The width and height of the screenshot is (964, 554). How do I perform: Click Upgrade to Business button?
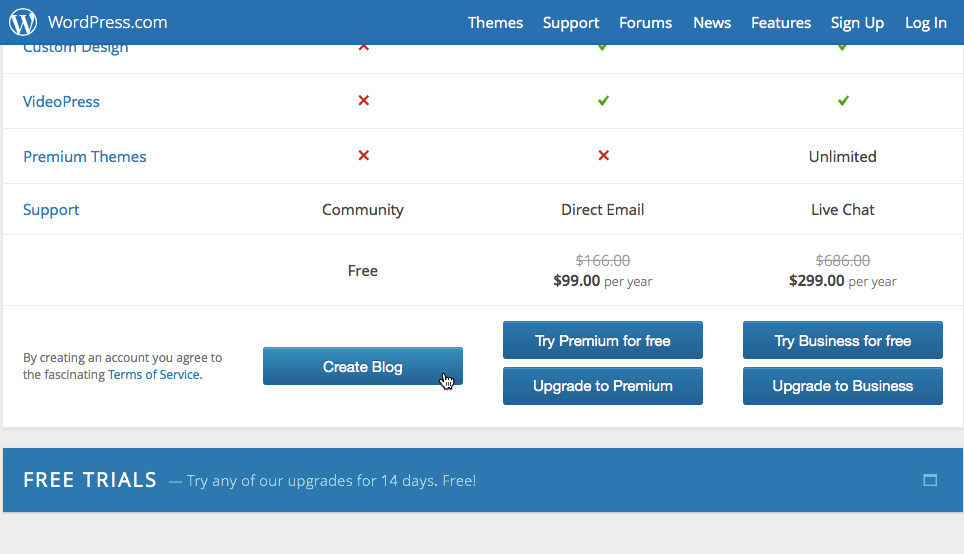click(x=842, y=386)
